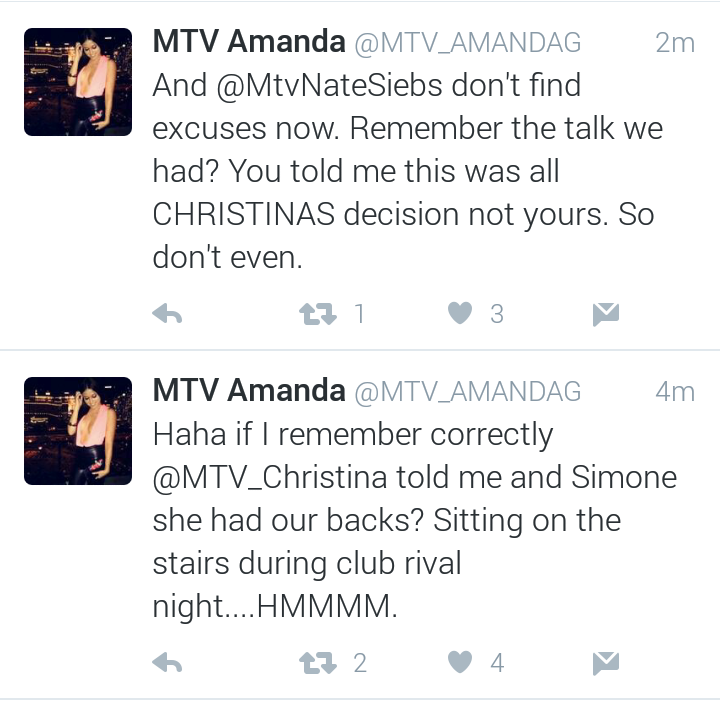Open the @MtvNateSiebs mention link

(x=329, y=85)
